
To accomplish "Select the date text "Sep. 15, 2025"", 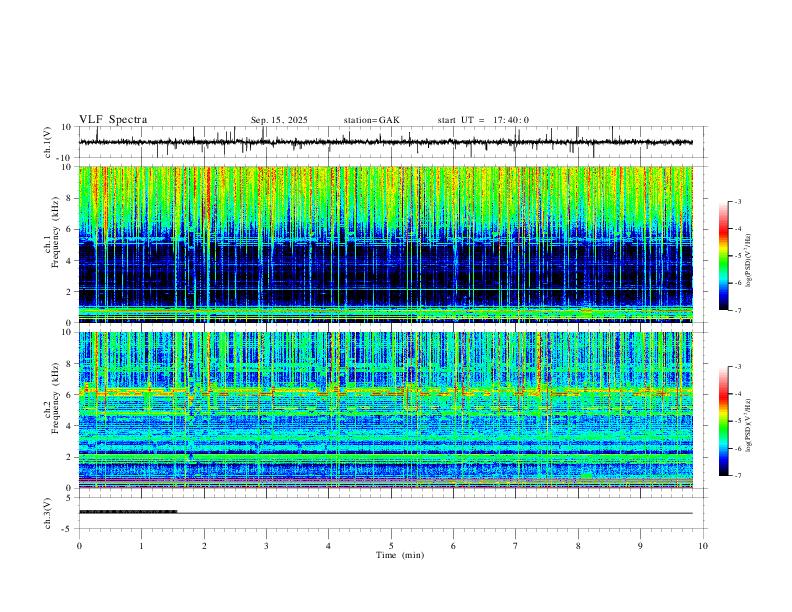I will pyautogui.click(x=279, y=120).
